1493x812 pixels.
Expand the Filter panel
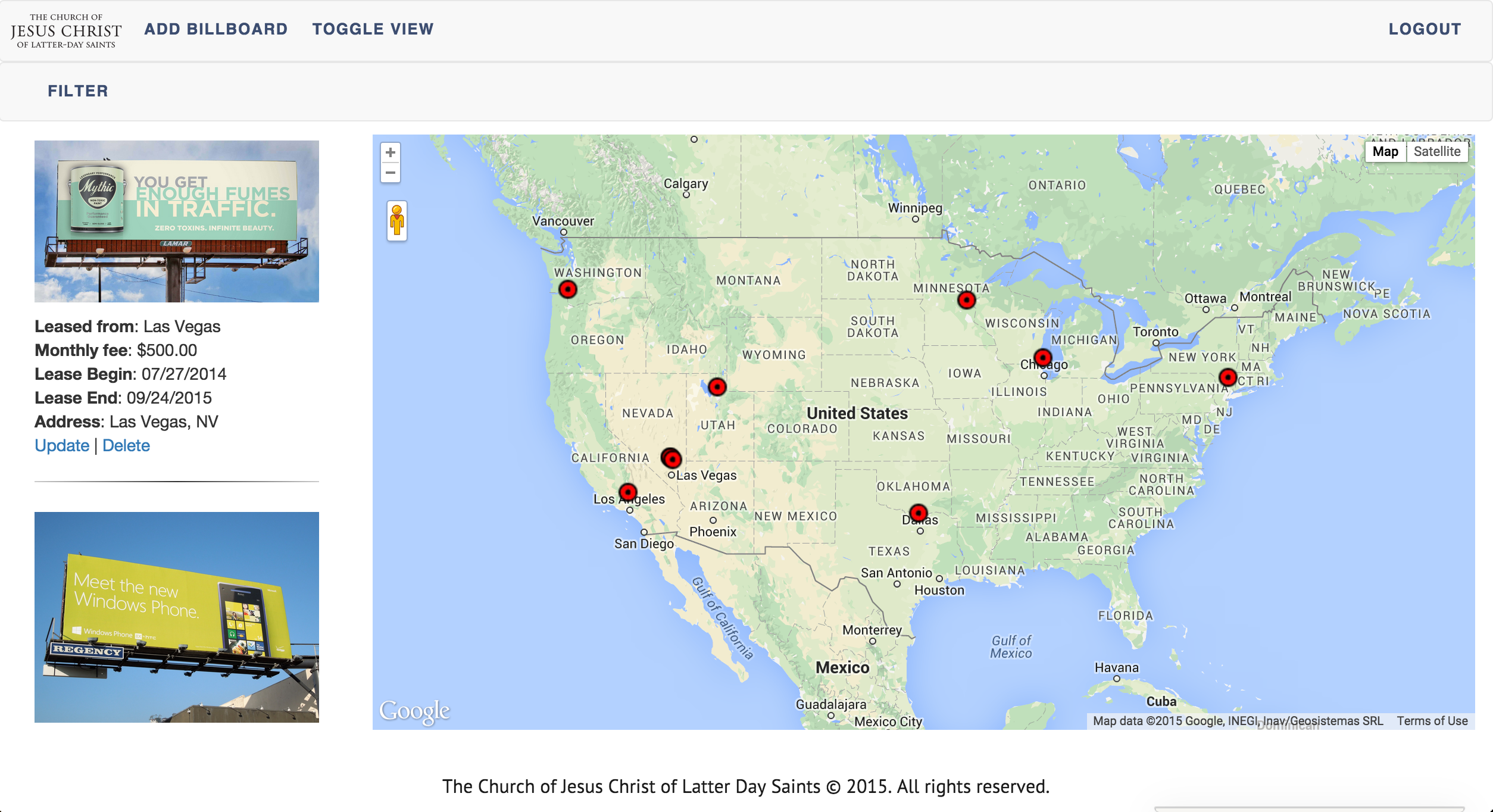[78, 91]
